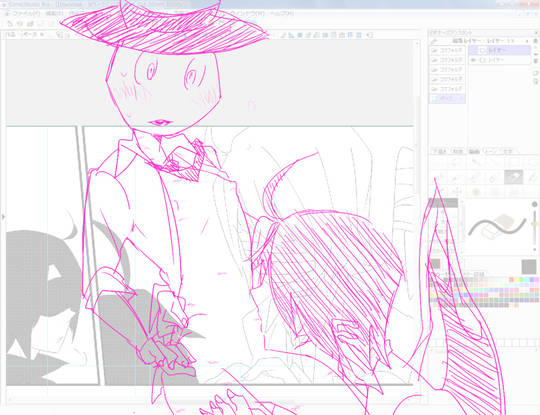Screen dimensions: 540x415
Task: Click the new layer icon atop layer panel side
Action: click(x=536, y=41)
